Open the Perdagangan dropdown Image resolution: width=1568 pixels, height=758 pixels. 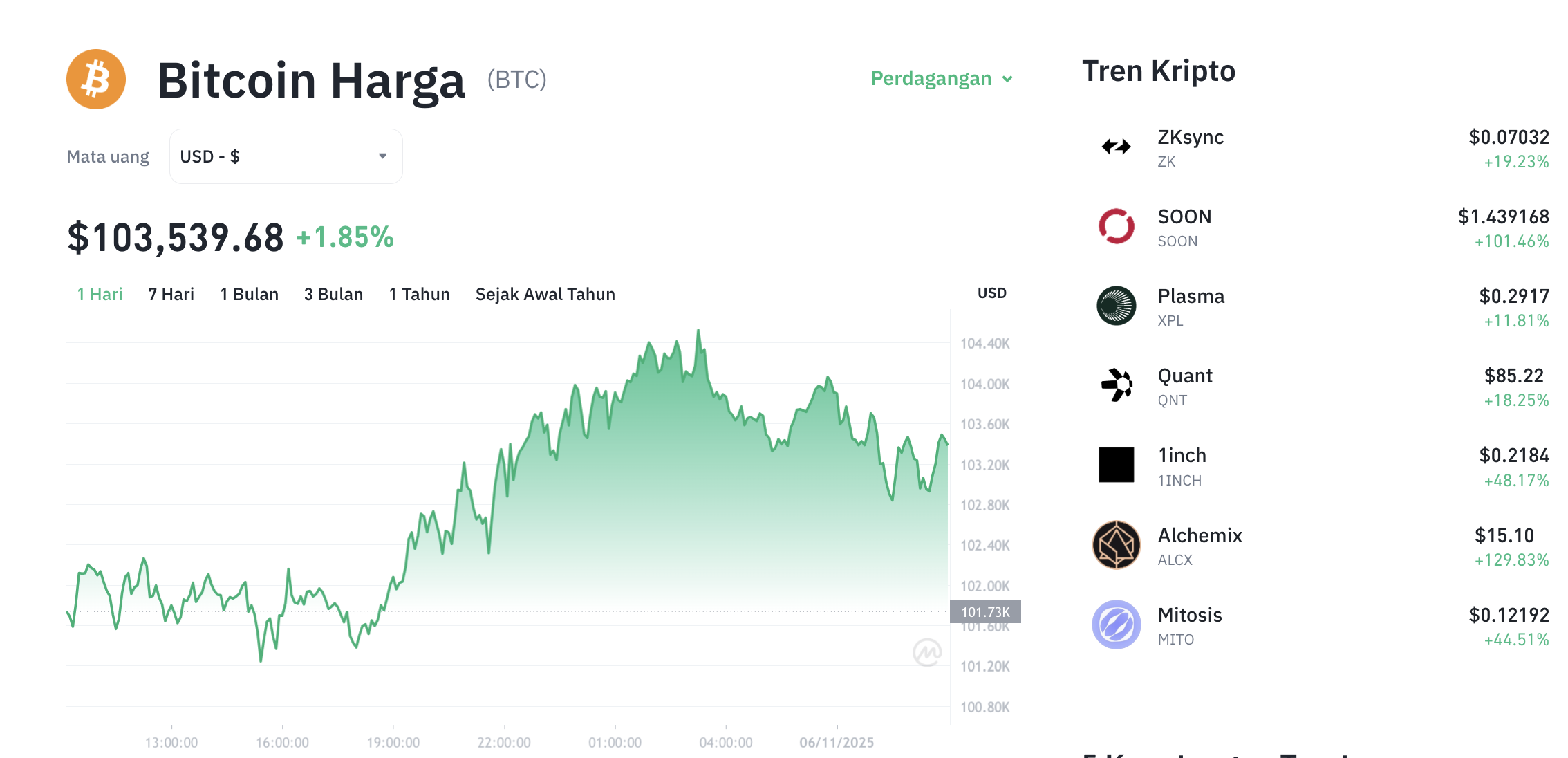point(940,78)
